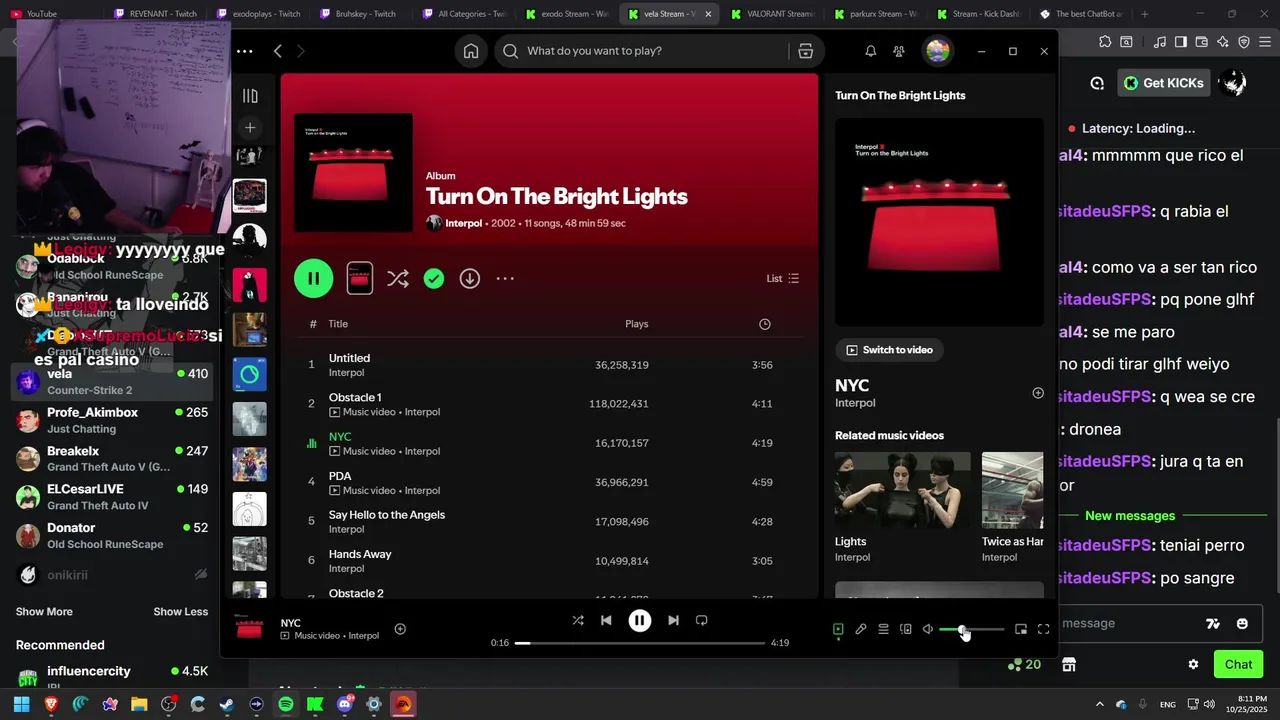Select the track 'Hands Away'
The height and width of the screenshot is (720, 1280).
click(550, 560)
